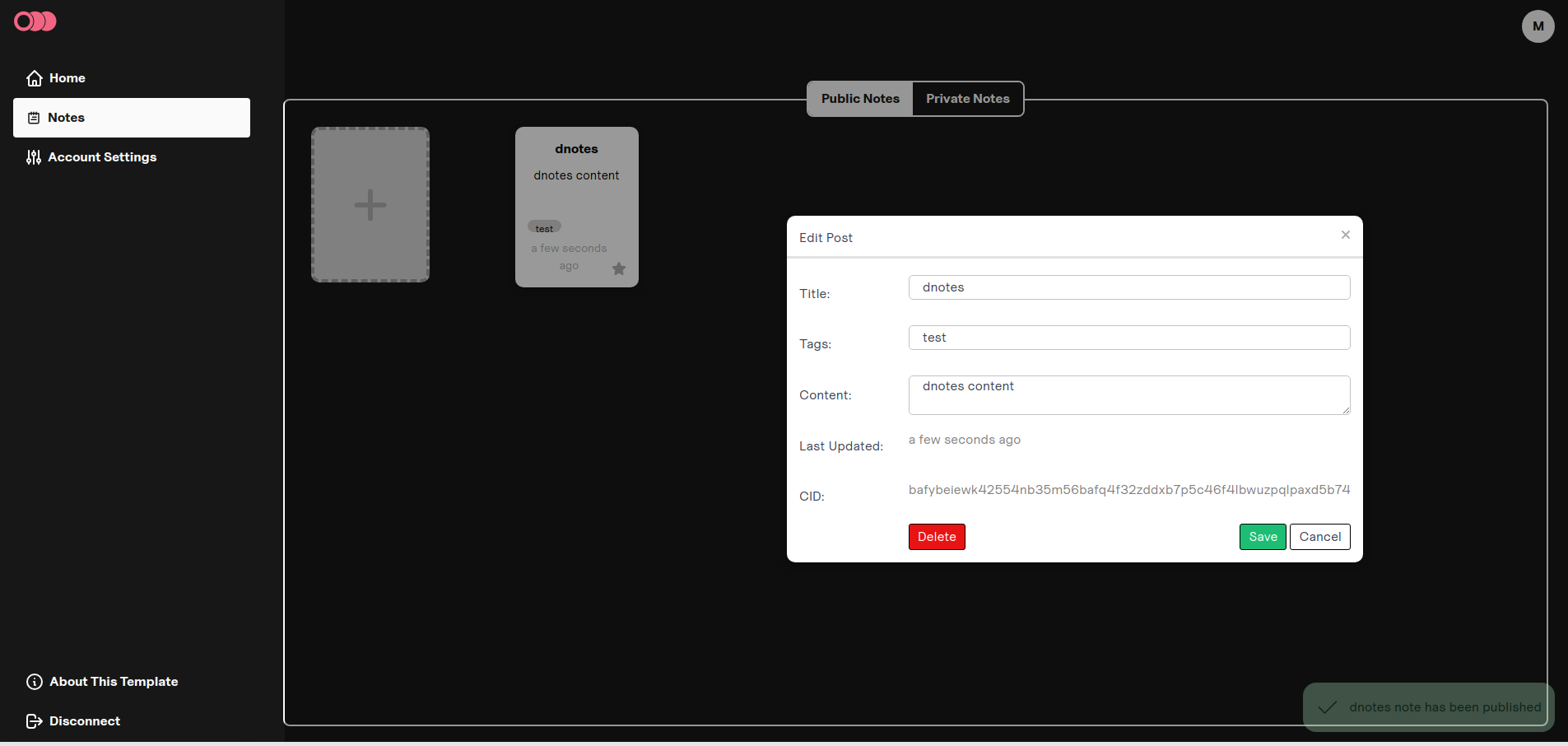Click the Notes clipboard icon
The image size is (1568, 746).
34,118
